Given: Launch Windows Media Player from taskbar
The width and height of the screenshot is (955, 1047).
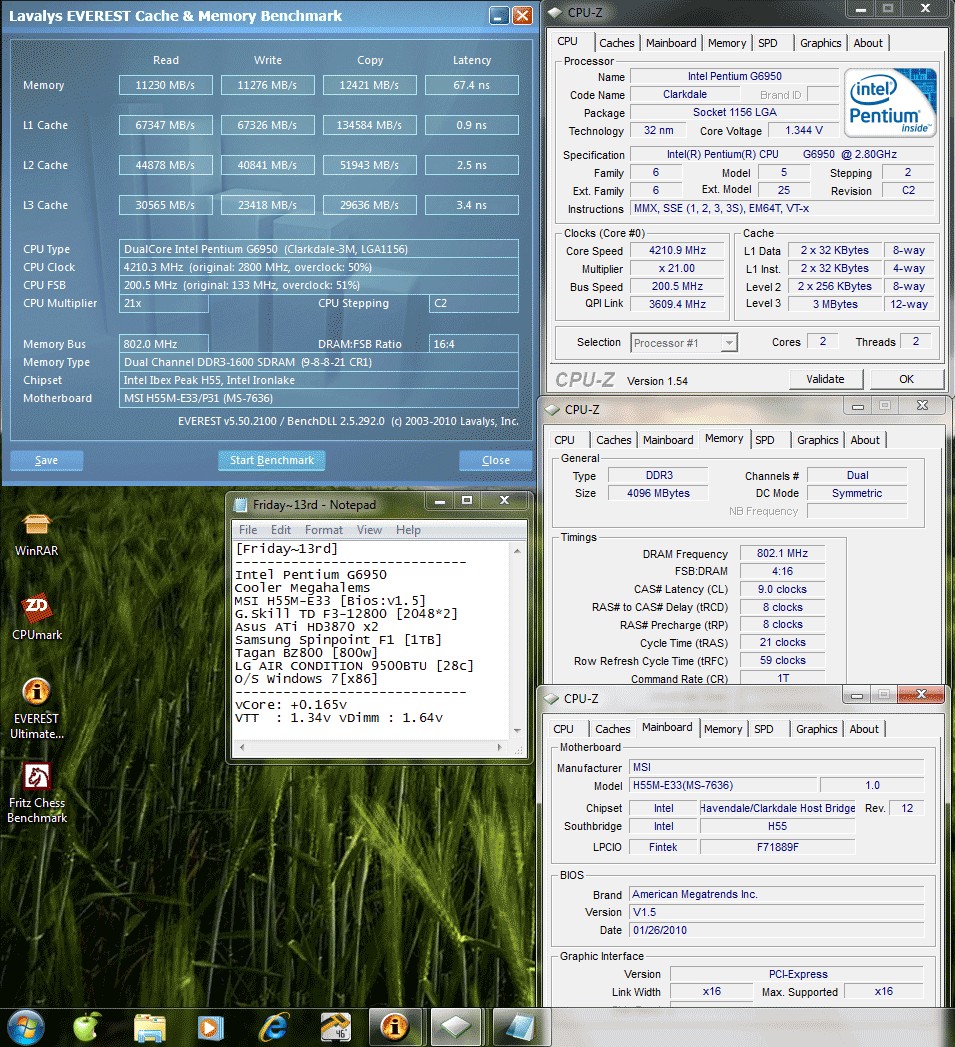Looking at the screenshot, I should tap(211, 1028).
